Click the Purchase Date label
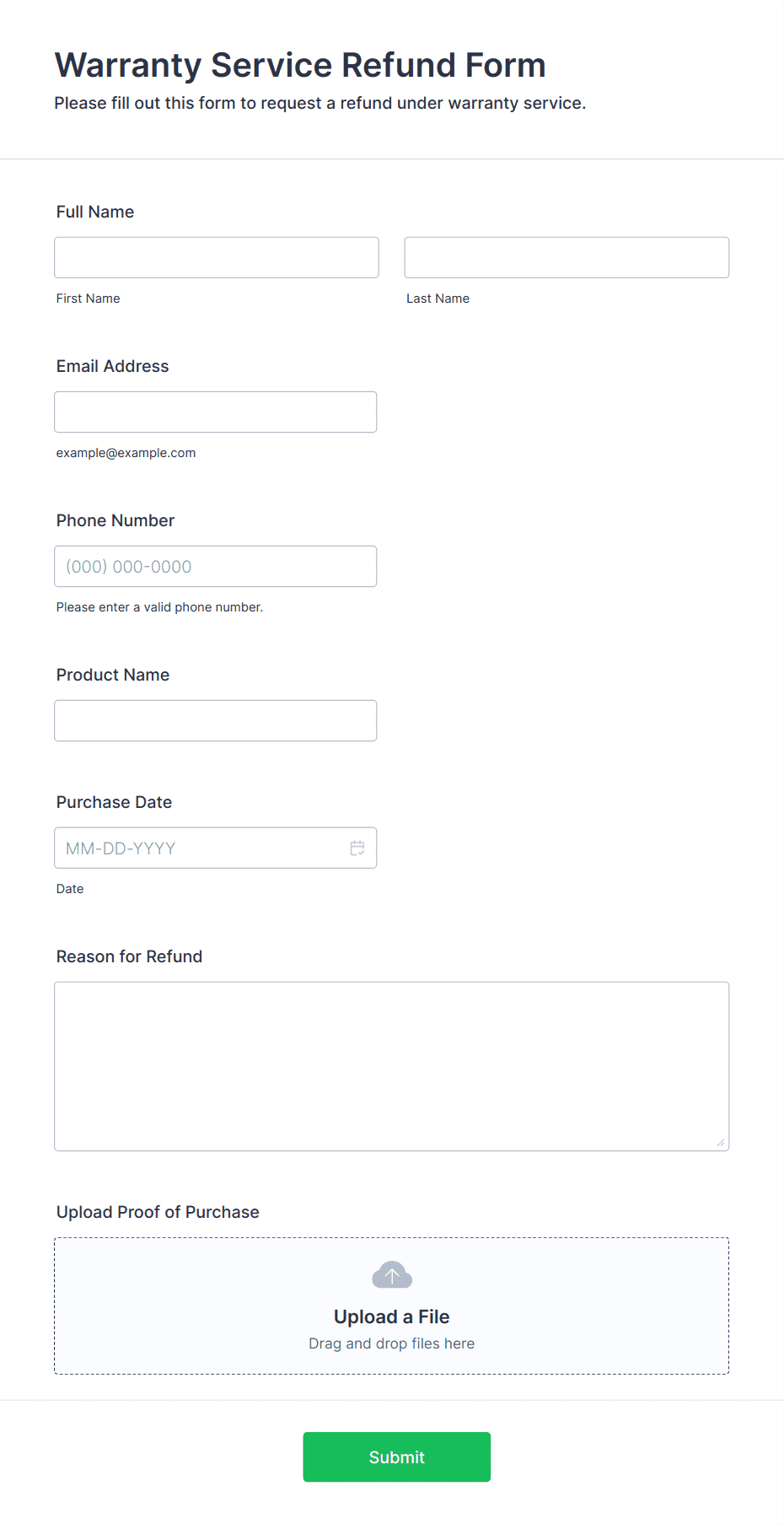Viewport: 784px width, 1524px height. click(115, 802)
